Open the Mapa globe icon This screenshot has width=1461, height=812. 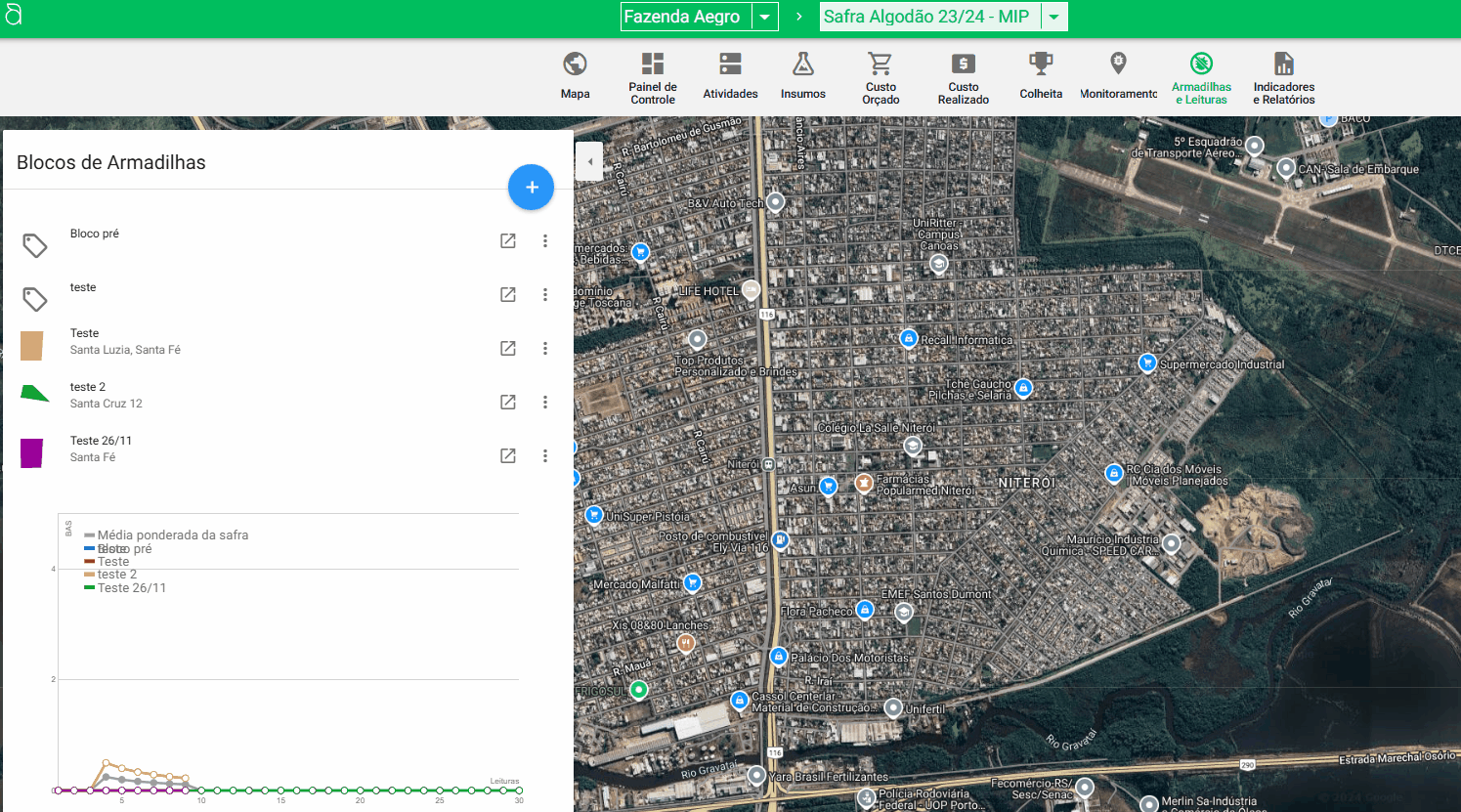pyautogui.click(x=575, y=64)
